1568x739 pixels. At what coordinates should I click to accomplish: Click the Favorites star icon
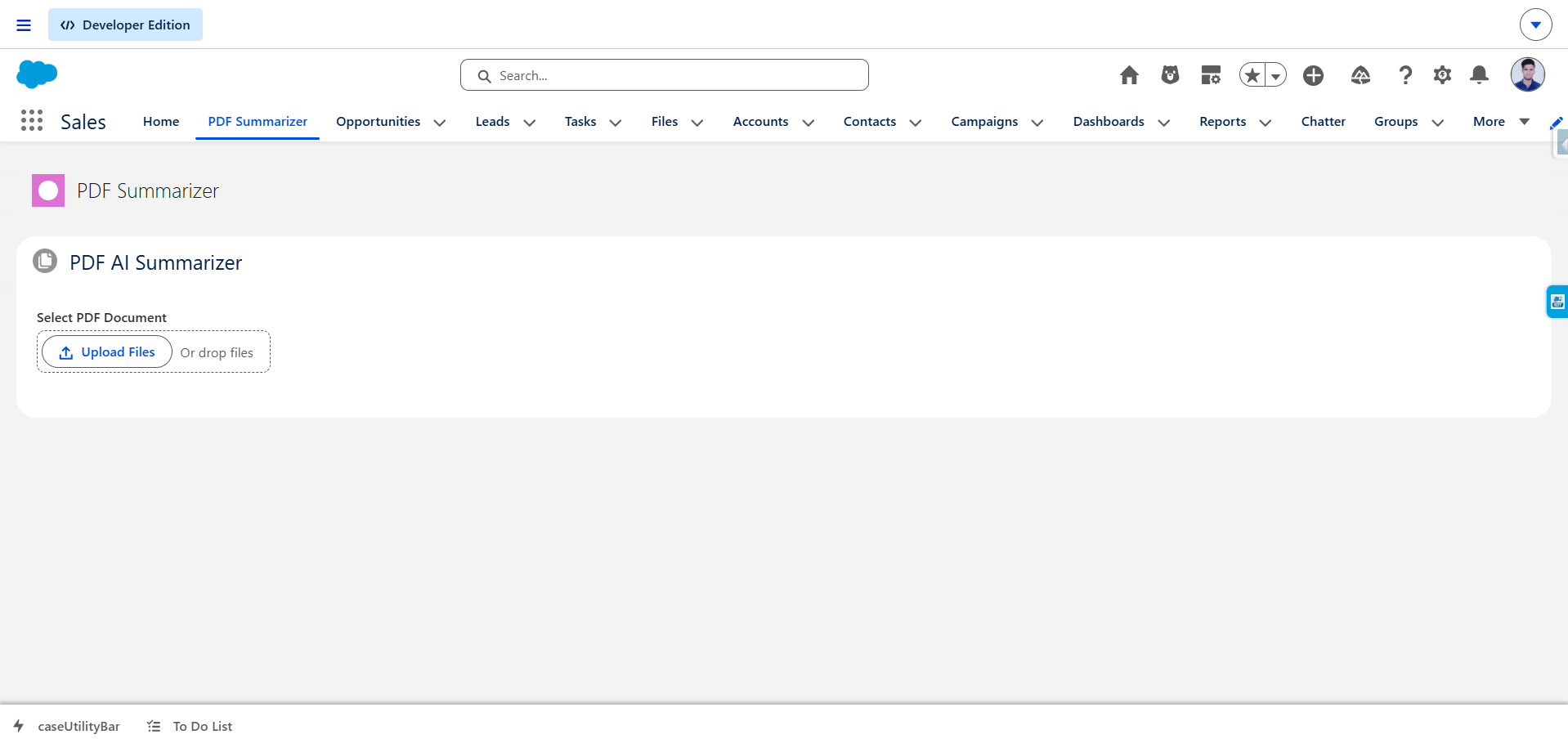point(1252,75)
